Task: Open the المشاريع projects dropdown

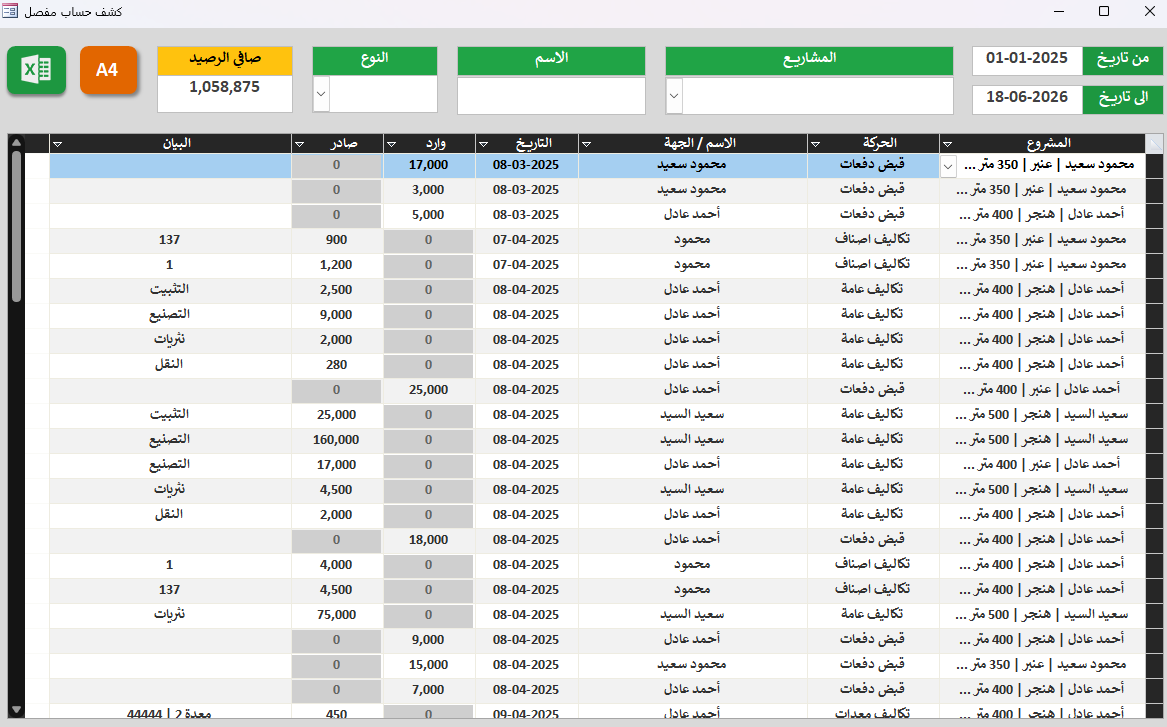Action: tap(674, 96)
